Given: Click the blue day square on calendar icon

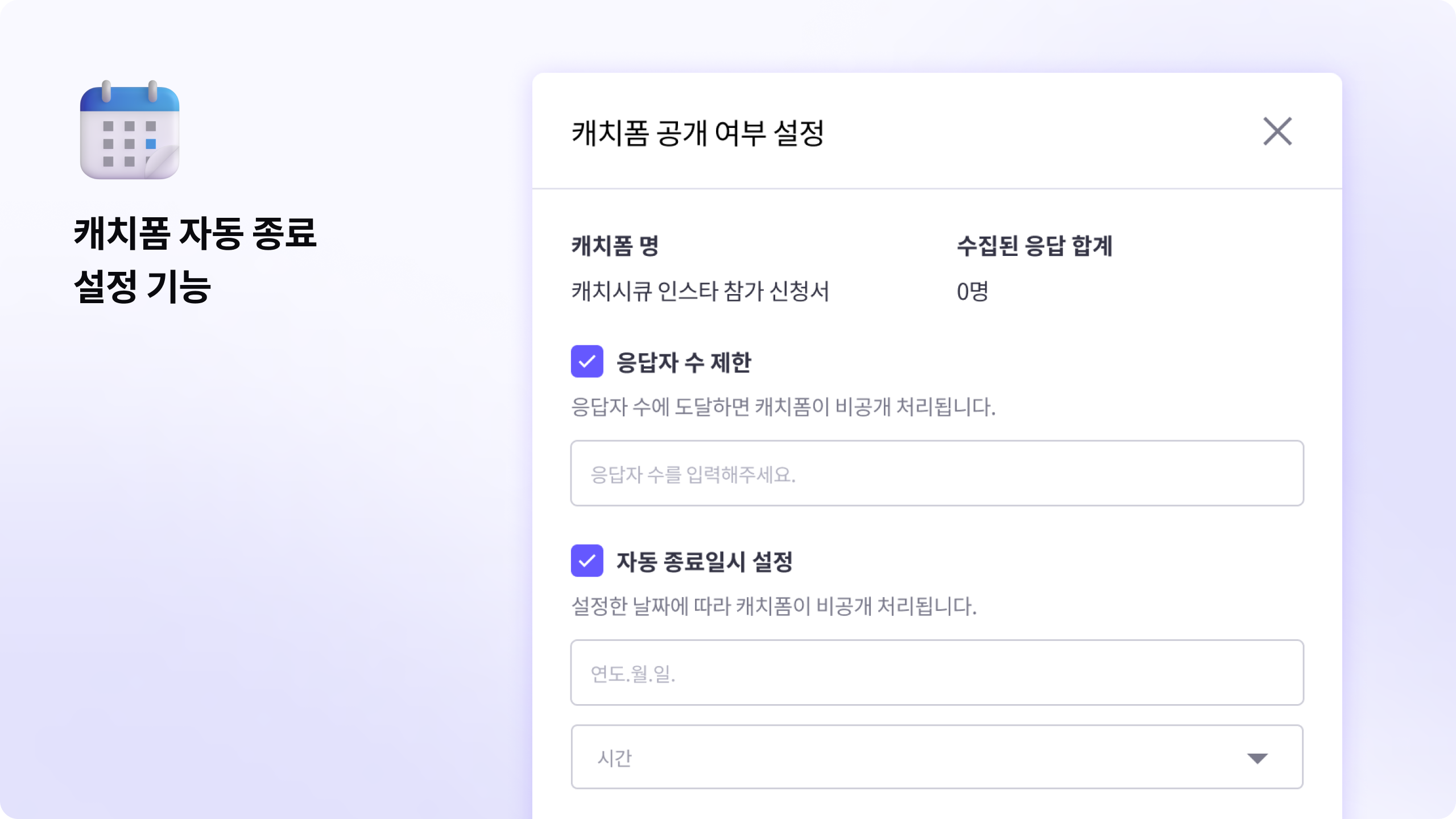Looking at the screenshot, I should 151,144.
